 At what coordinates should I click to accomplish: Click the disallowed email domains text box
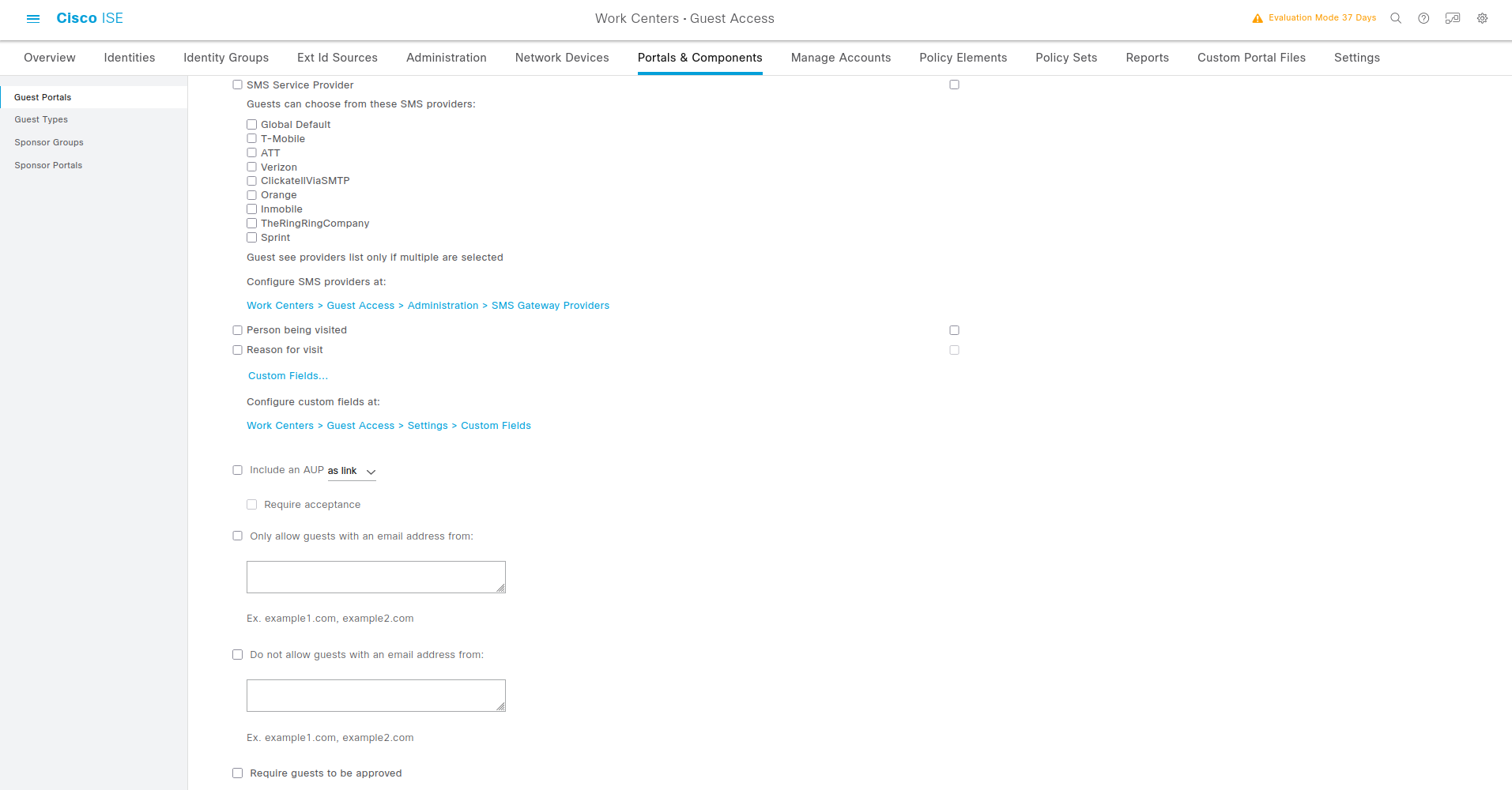pyautogui.click(x=376, y=696)
